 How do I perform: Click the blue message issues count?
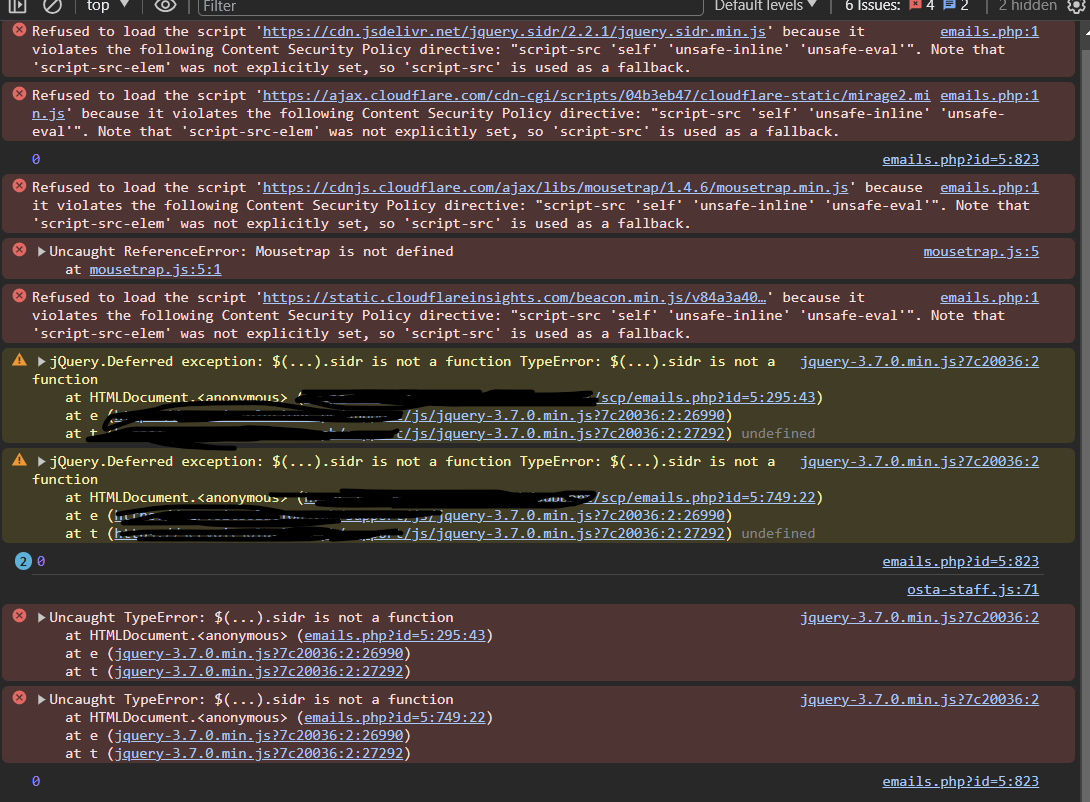(x=956, y=6)
